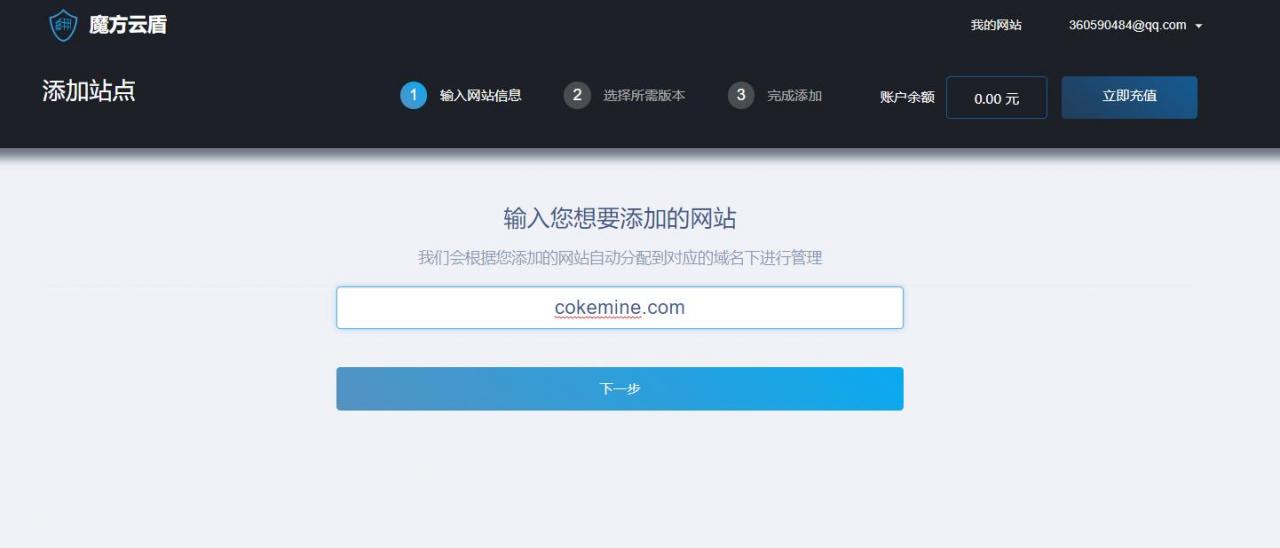
Task: Expand the 360590484@qq.com account dropdown
Action: (x=1135, y=25)
